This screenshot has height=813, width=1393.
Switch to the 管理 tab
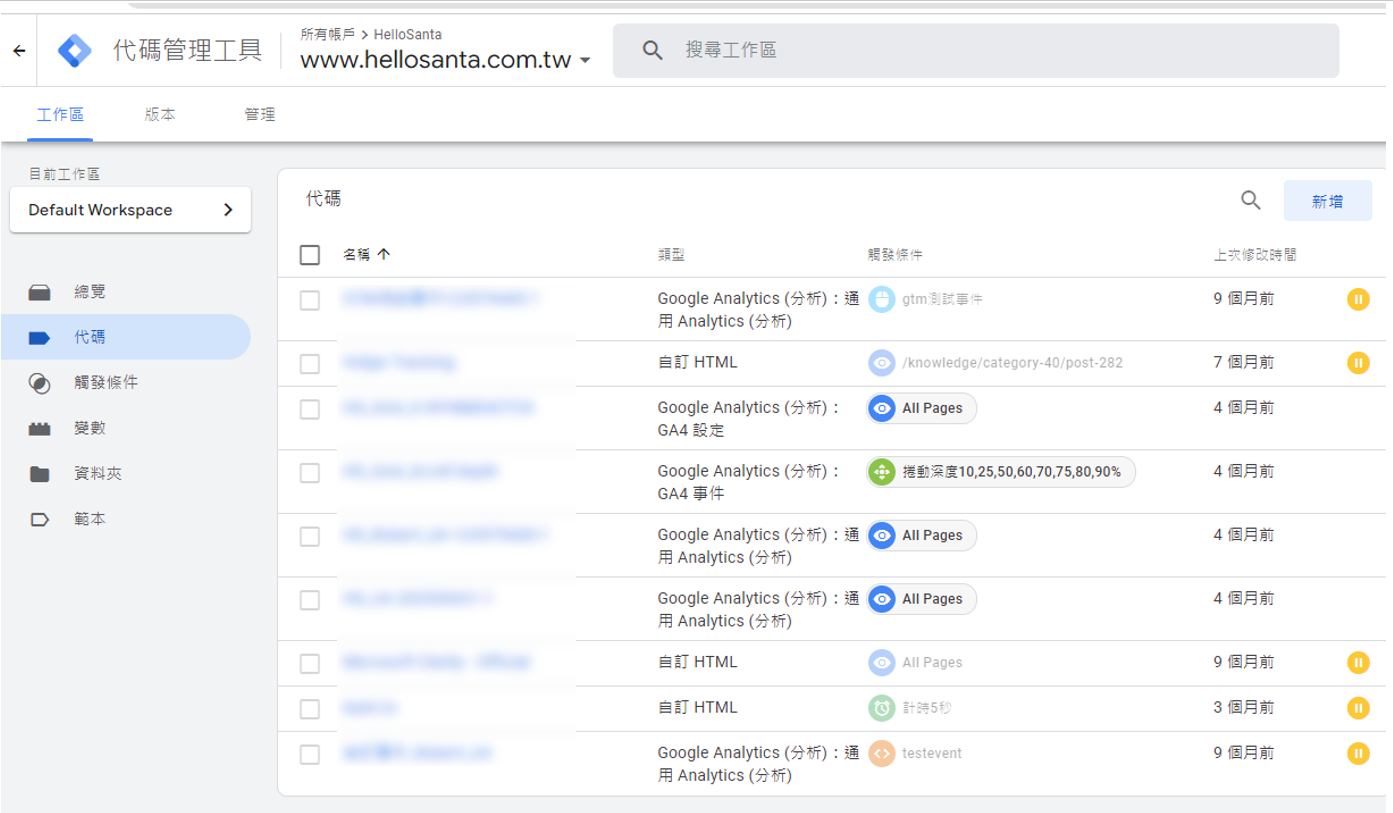[x=260, y=115]
